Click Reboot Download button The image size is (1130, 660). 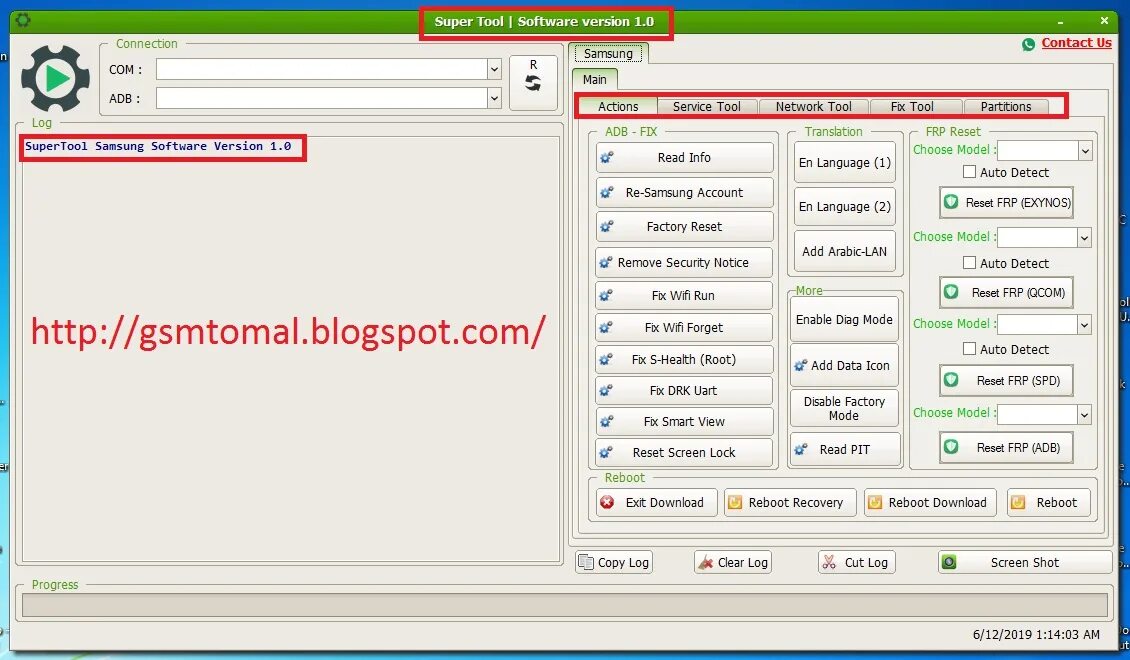930,502
